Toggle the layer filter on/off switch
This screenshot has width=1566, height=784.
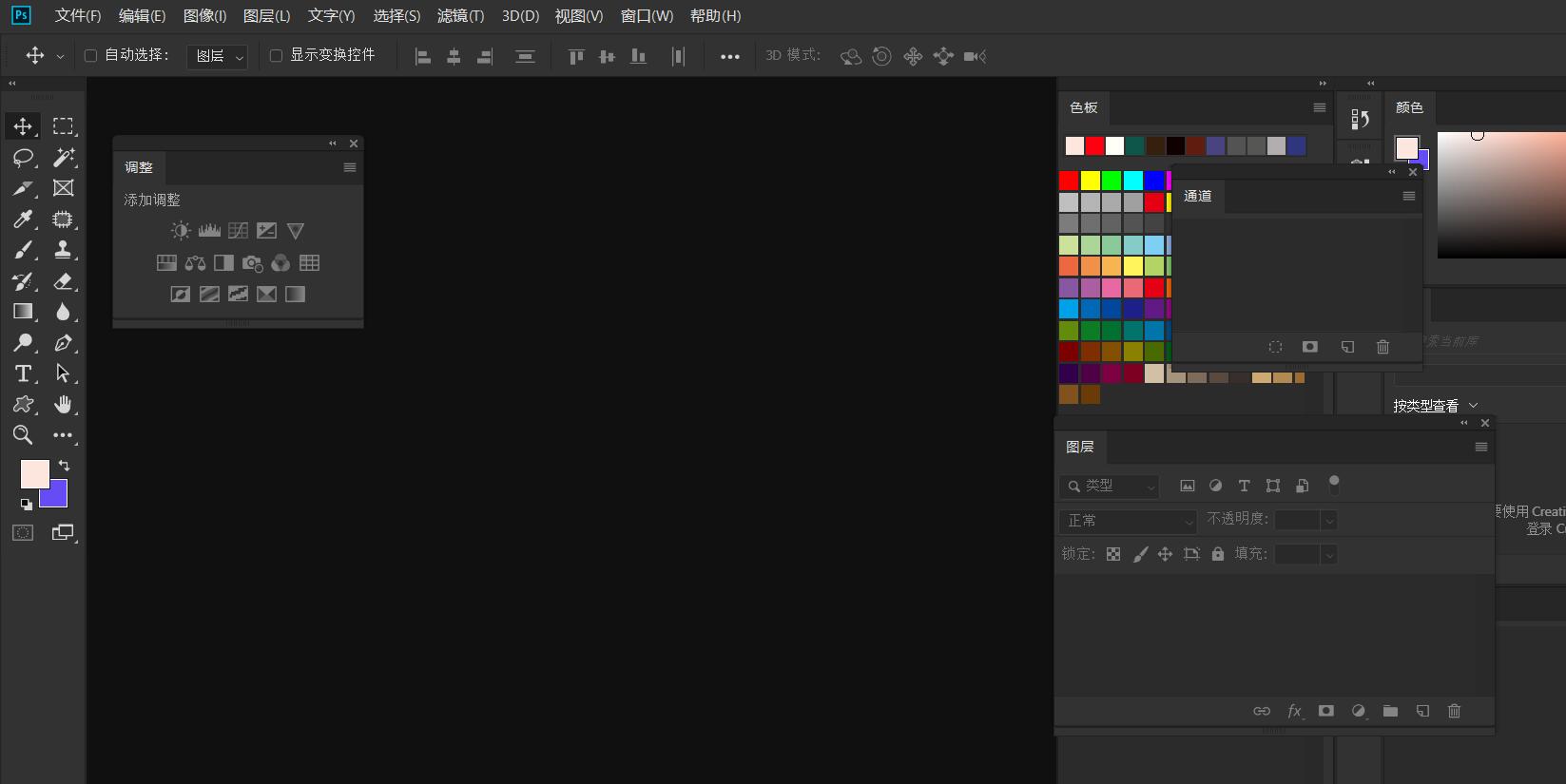click(1334, 485)
